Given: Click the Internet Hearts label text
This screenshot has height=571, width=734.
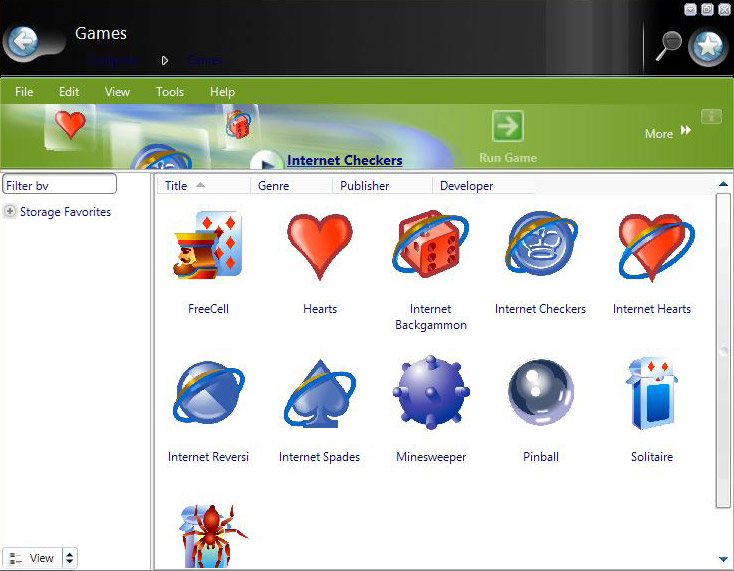Looking at the screenshot, I should 652,309.
